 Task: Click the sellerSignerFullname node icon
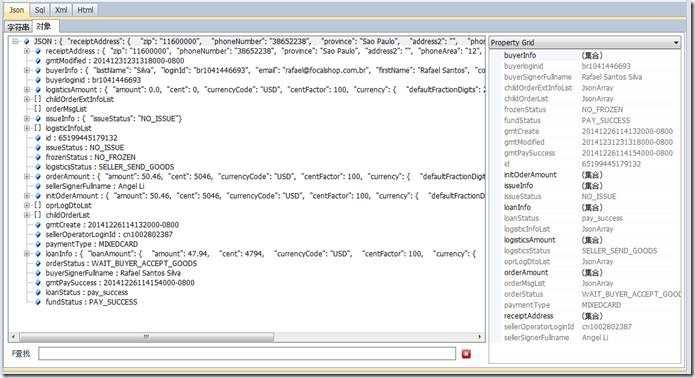(38, 187)
